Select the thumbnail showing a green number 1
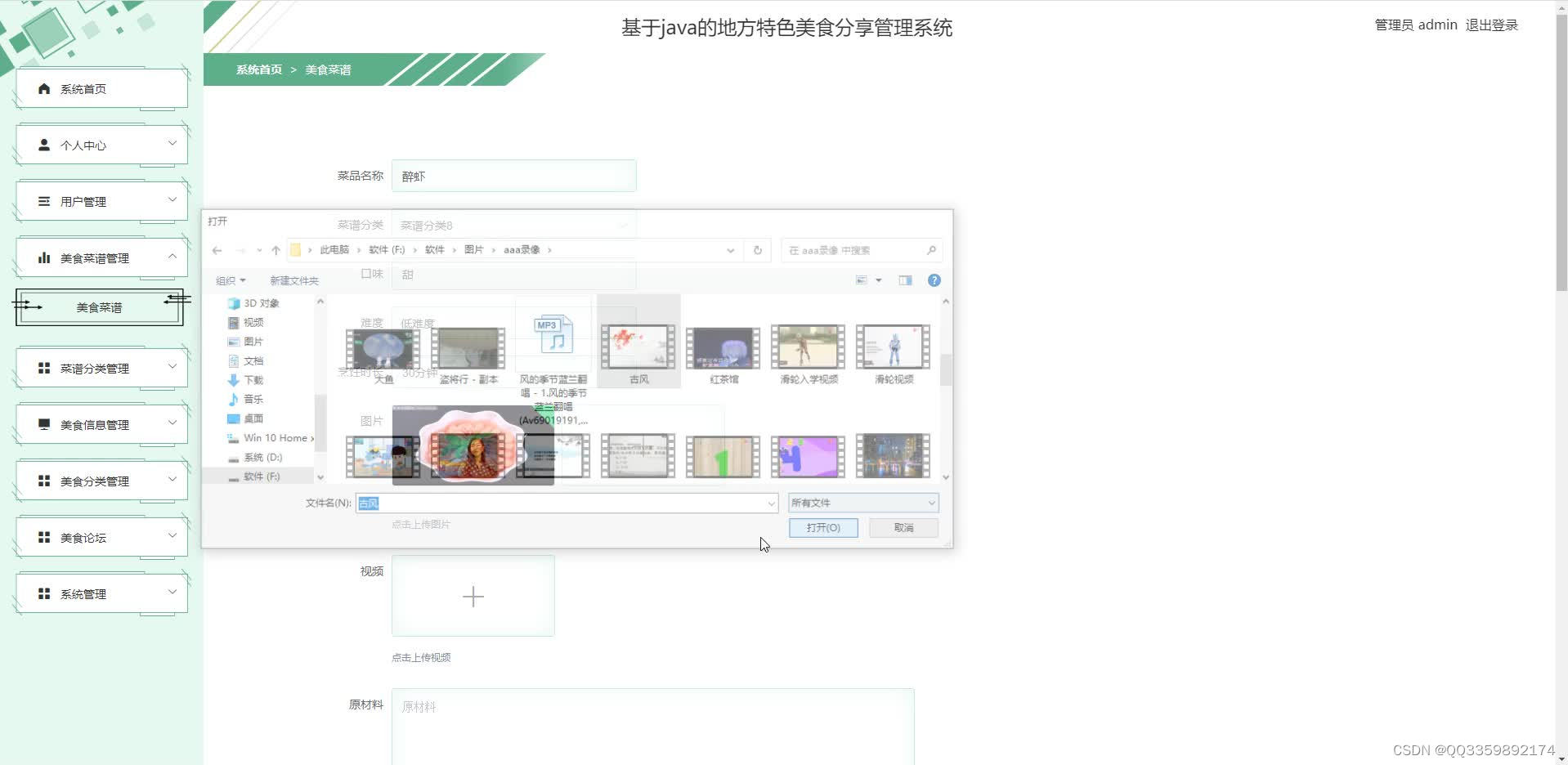 pos(723,456)
